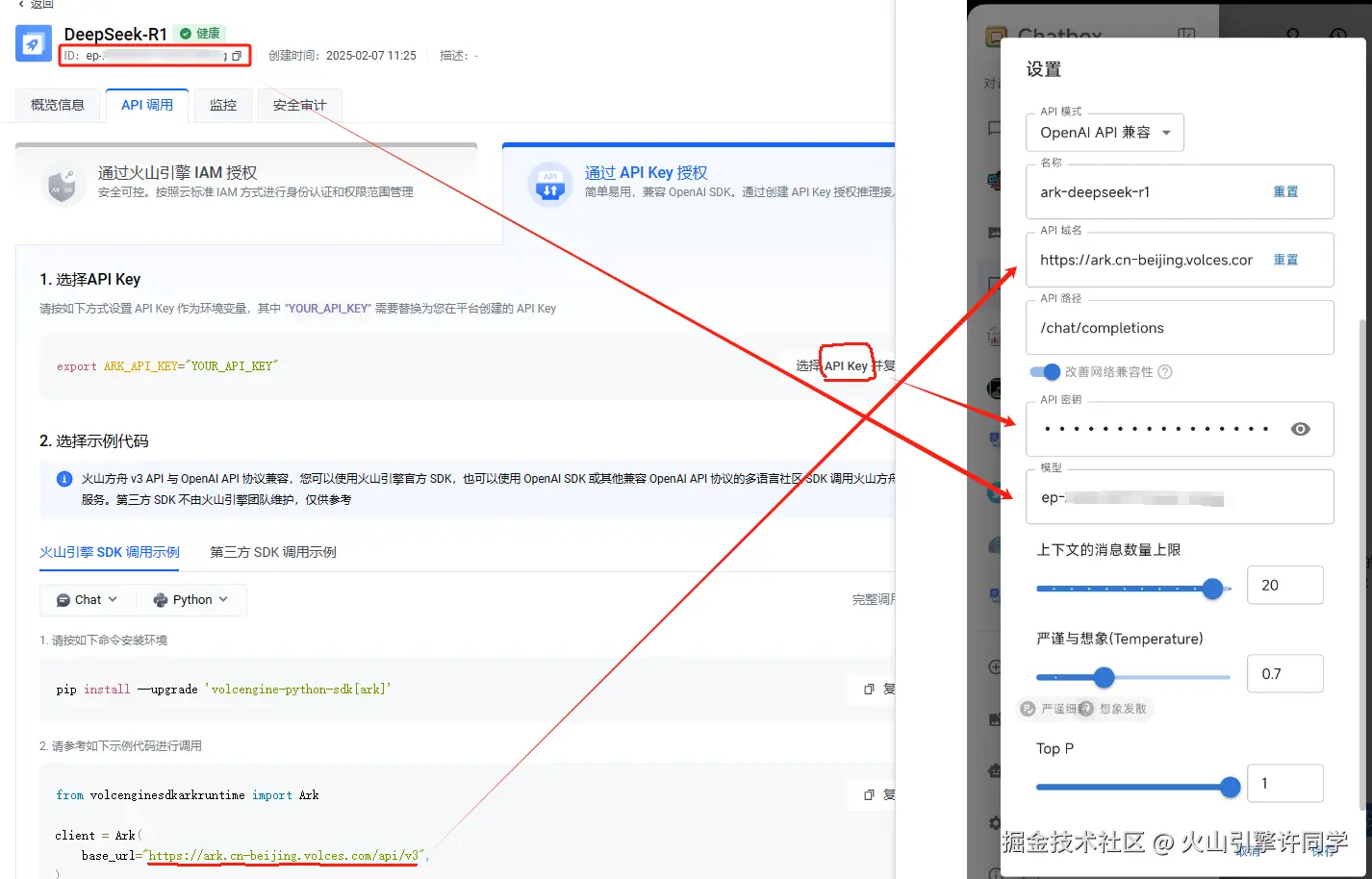Click the help icon beside 改善网络兼容性
Screen dimensions: 1372x879
[x=1165, y=372]
